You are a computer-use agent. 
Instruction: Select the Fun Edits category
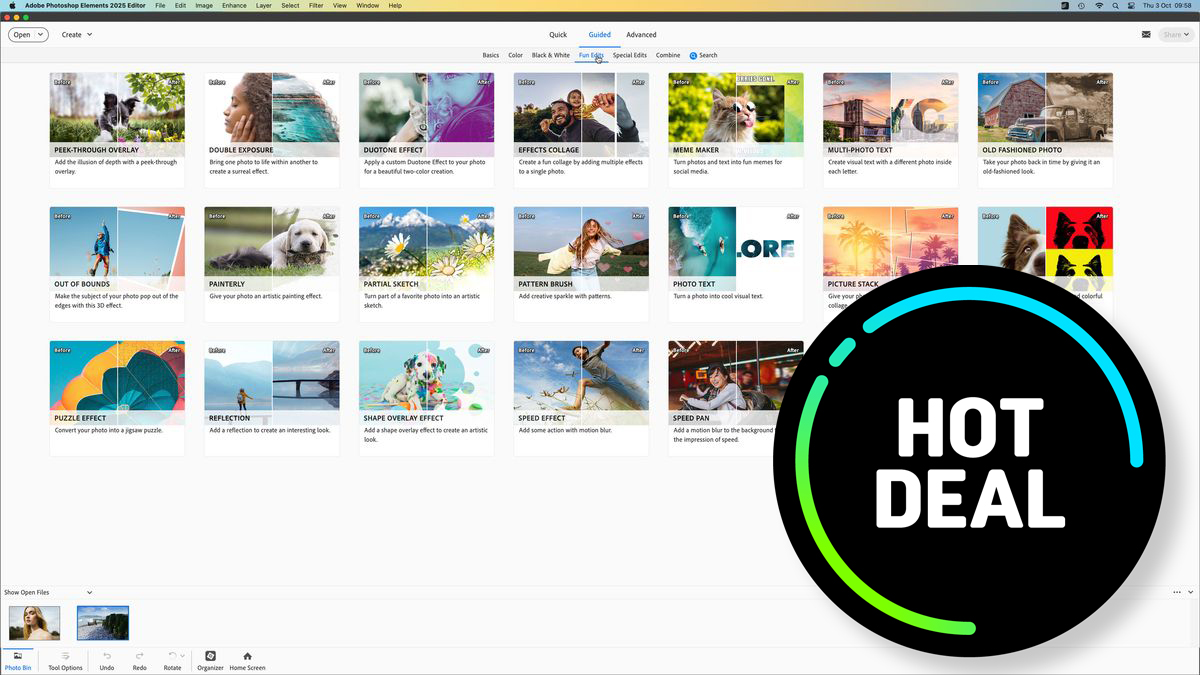[591, 55]
